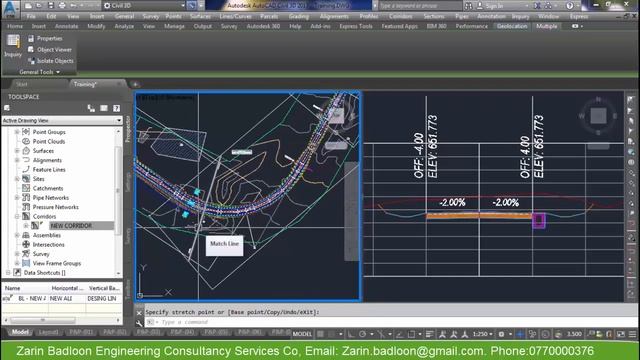
Task: Select the Intersections tree item
Action: pyautogui.click(x=48, y=244)
